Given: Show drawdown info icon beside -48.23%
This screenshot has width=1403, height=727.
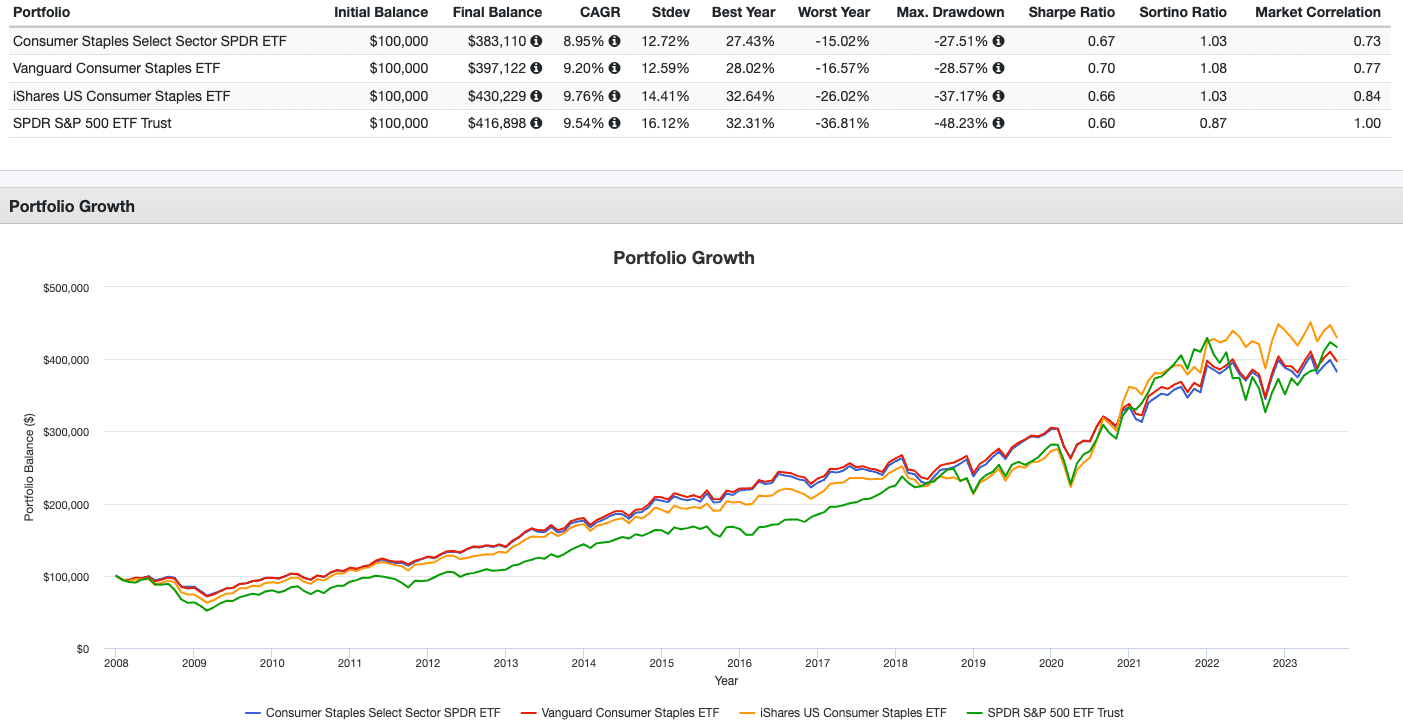Looking at the screenshot, I should [x=999, y=123].
